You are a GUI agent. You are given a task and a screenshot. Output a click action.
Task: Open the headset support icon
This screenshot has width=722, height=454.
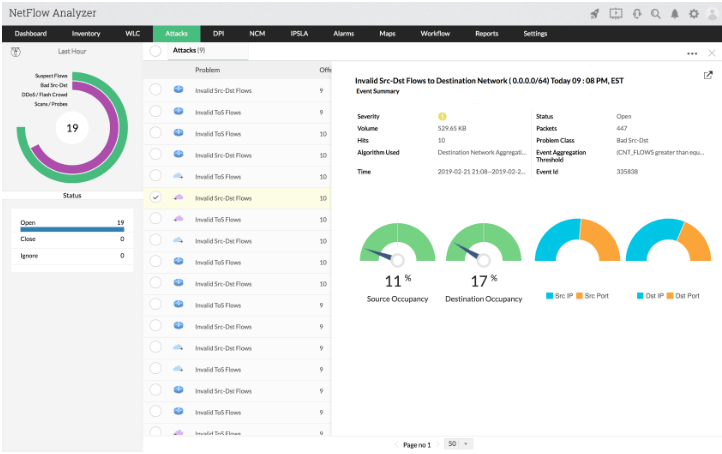(x=636, y=13)
